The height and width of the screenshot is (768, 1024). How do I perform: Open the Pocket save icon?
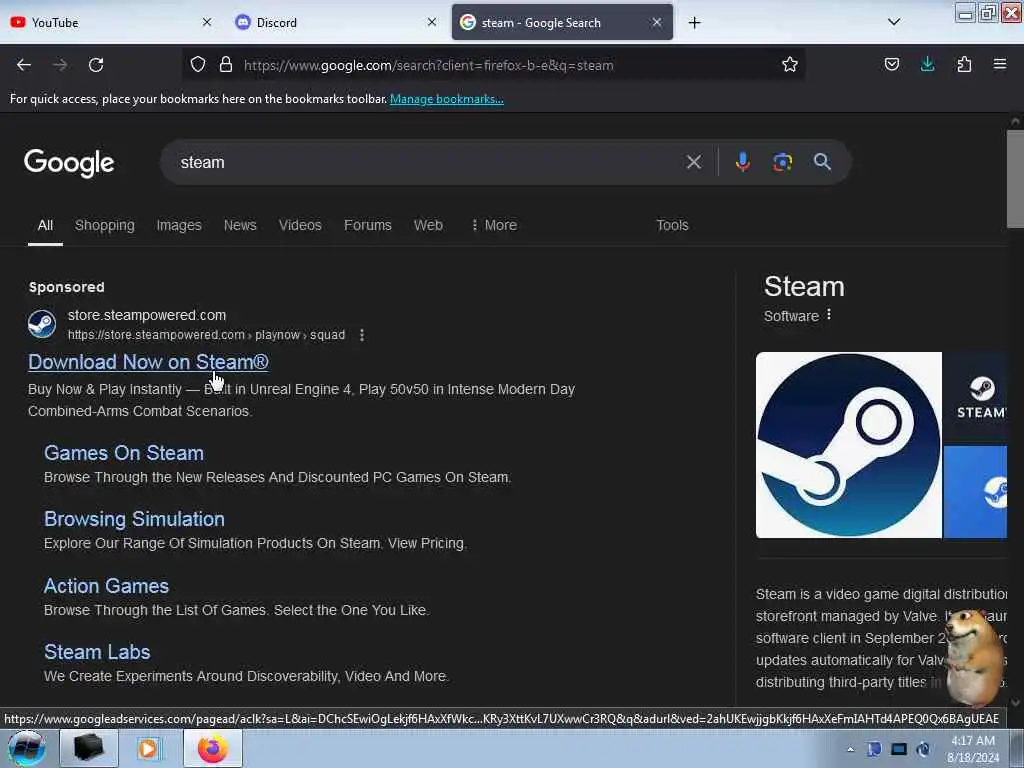(x=891, y=65)
